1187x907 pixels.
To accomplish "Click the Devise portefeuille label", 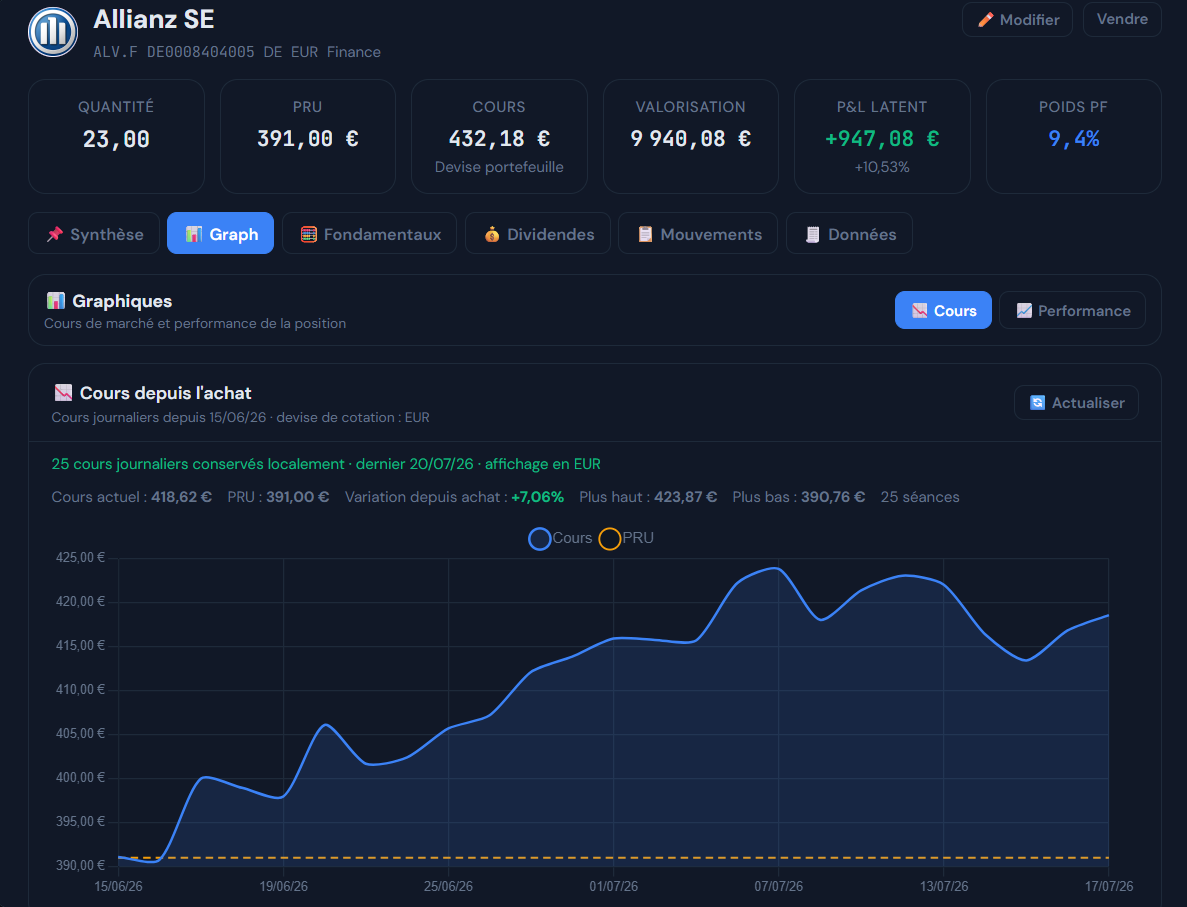I will [499, 167].
